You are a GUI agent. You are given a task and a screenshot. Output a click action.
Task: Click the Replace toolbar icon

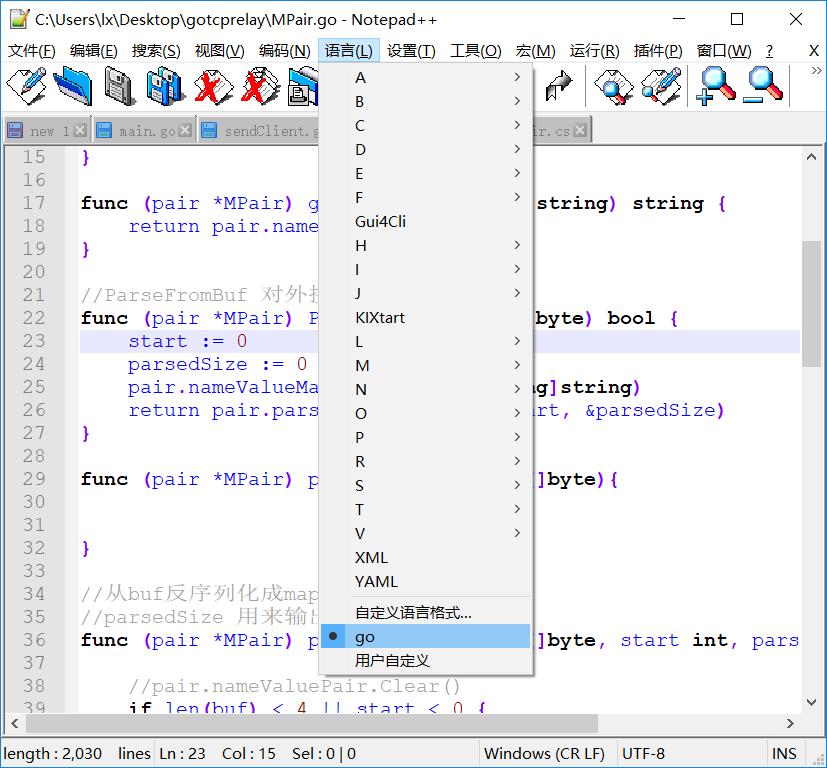click(x=661, y=86)
